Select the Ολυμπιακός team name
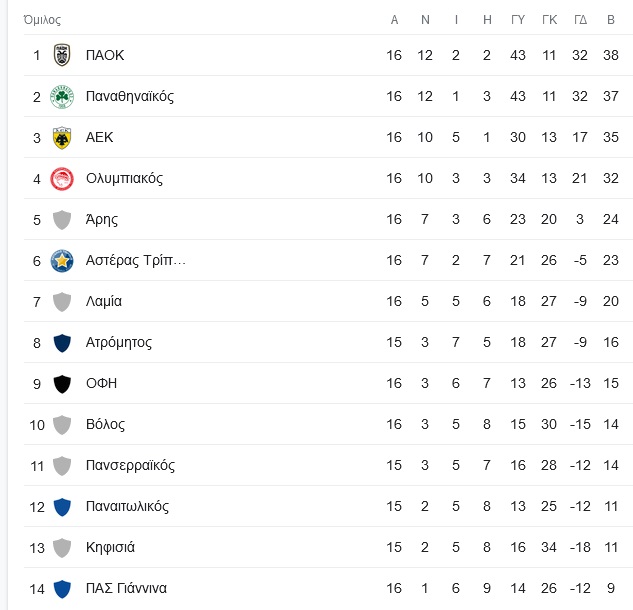The width and height of the screenshot is (633, 610). (x=124, y=178)
